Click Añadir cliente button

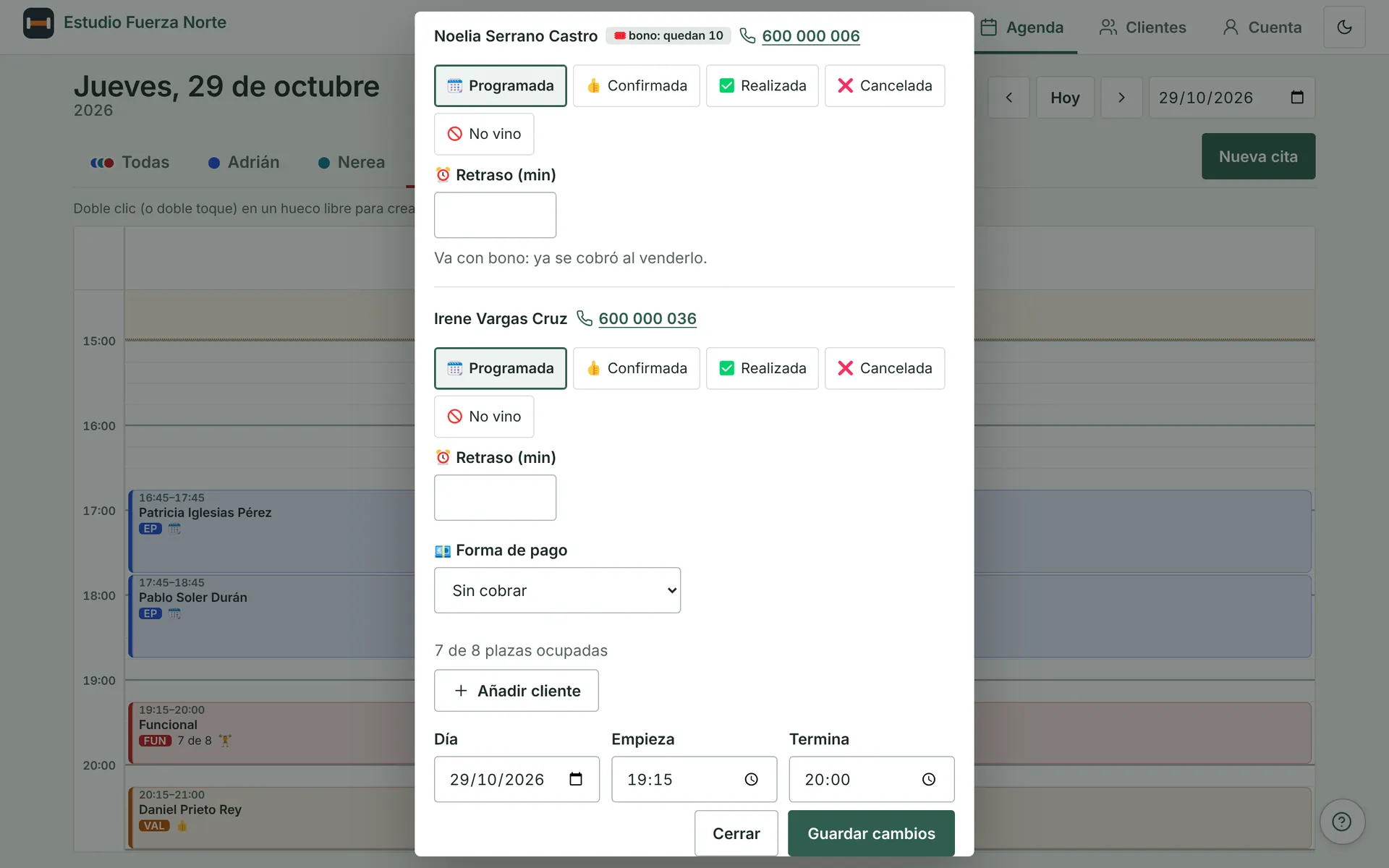click(517, 691)
